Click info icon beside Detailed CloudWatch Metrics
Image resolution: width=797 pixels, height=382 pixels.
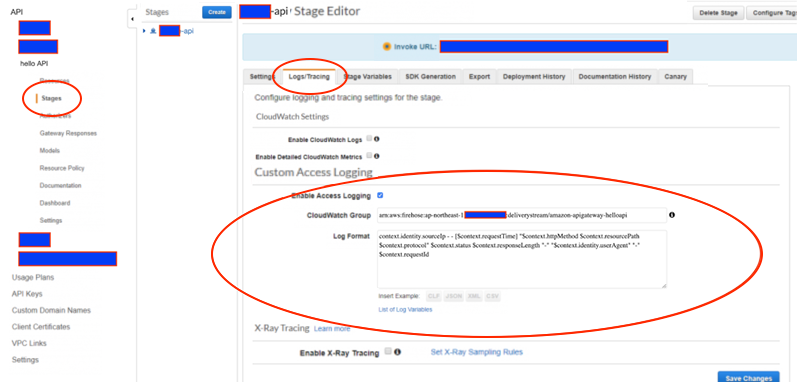pyautogui.click(x=377, y=156)
